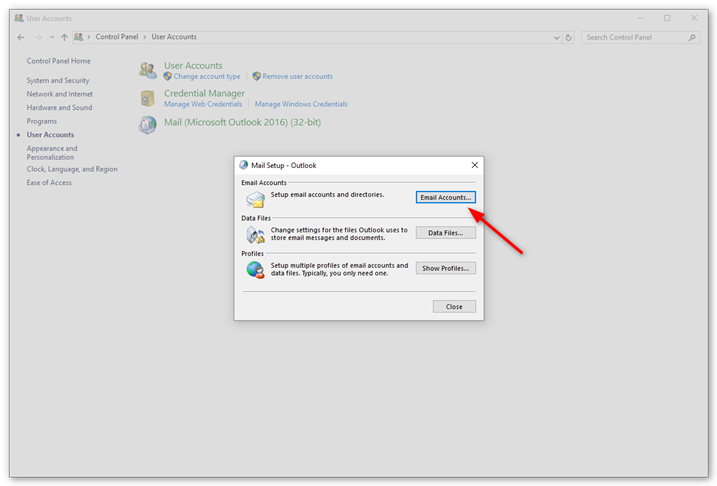The width and height of the screenshot is (717, 486).
Task: Open Clock, Language, and Region category
Action: (72, 169)
